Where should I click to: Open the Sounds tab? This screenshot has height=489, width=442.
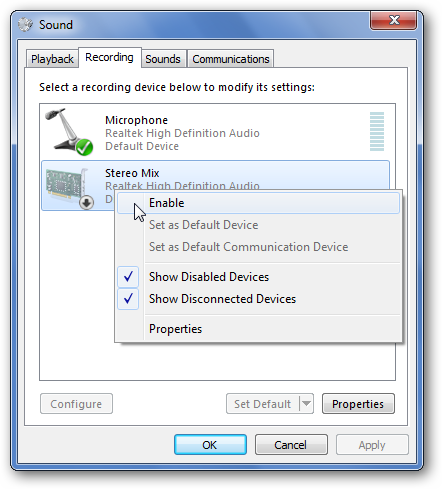point(163,59)
